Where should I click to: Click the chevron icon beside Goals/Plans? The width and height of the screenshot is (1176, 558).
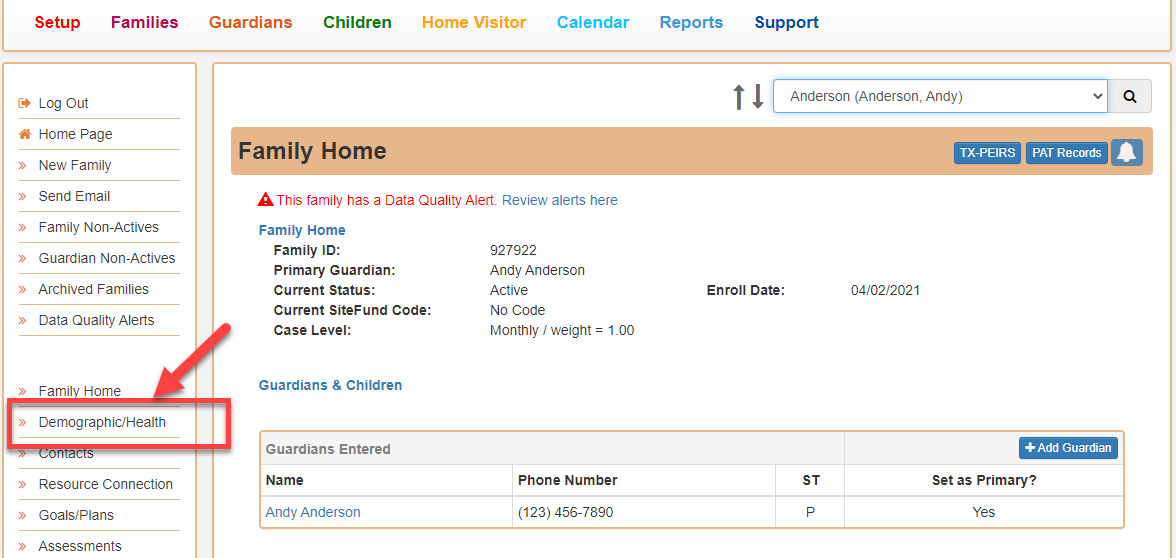(23, 516)
